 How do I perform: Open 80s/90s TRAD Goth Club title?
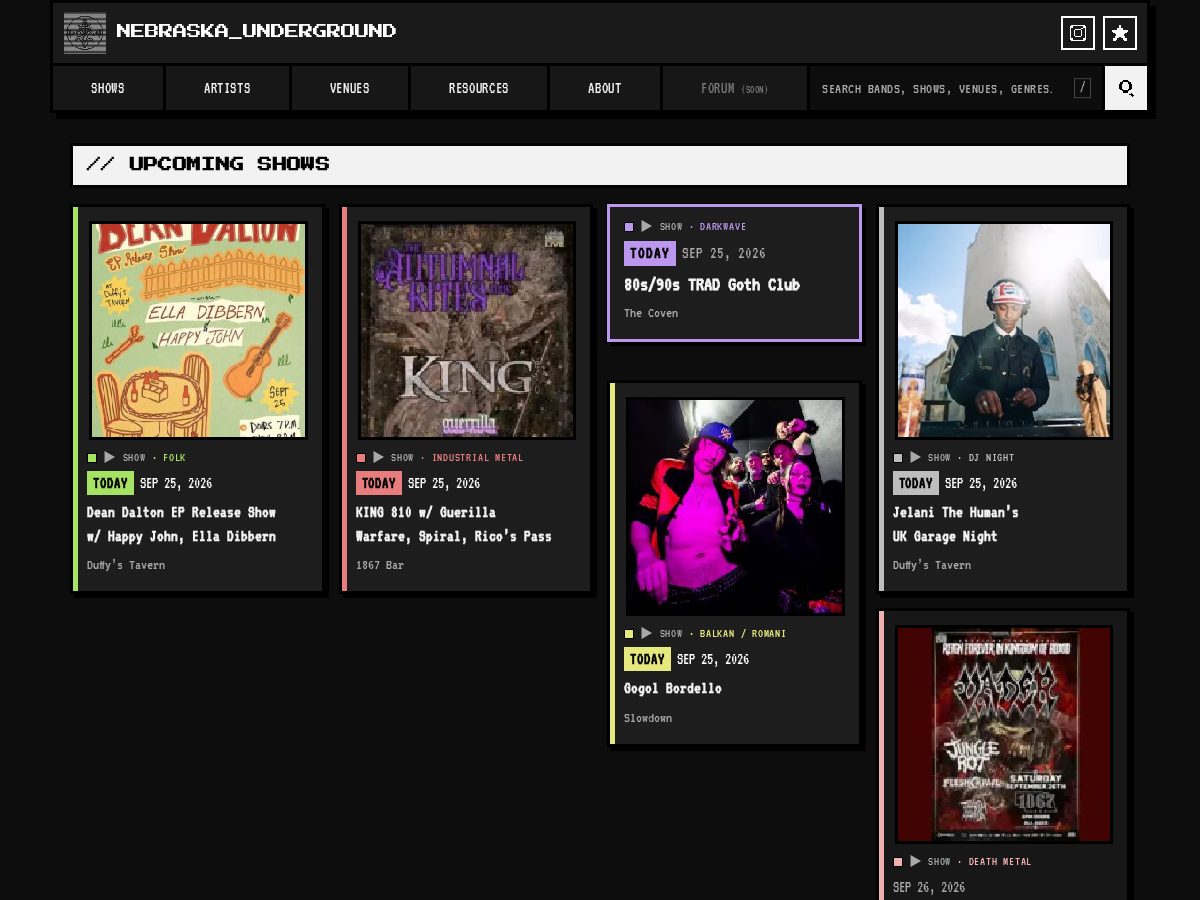[x=712, y=285]
